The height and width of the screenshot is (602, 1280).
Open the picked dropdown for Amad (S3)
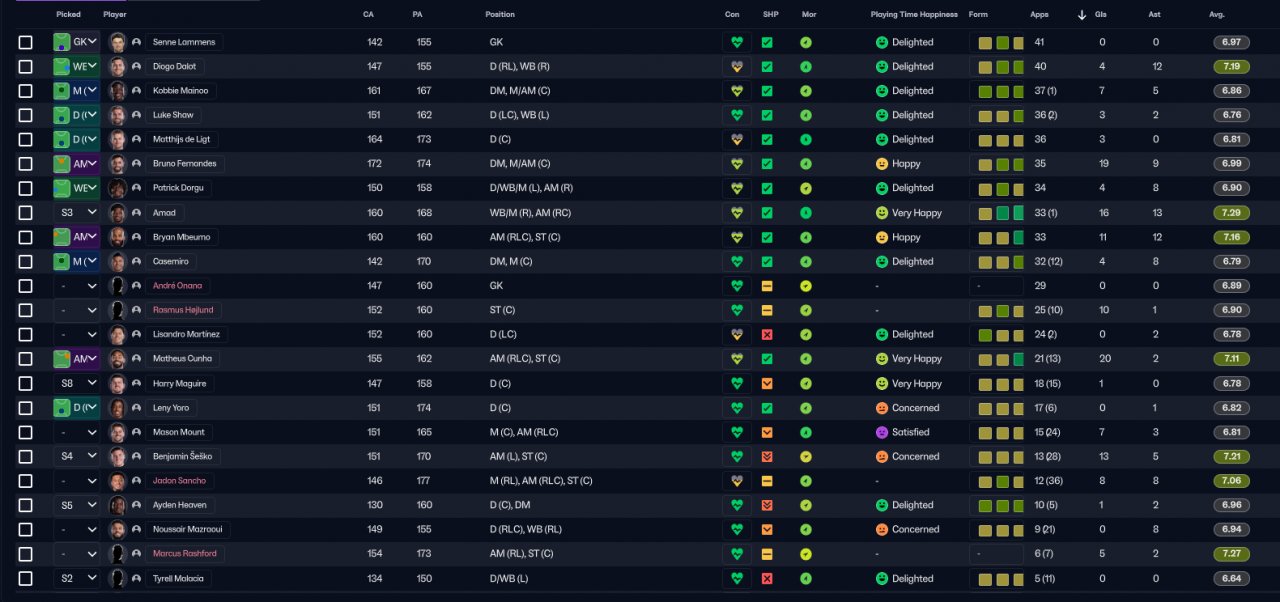(x=77, y=213)
